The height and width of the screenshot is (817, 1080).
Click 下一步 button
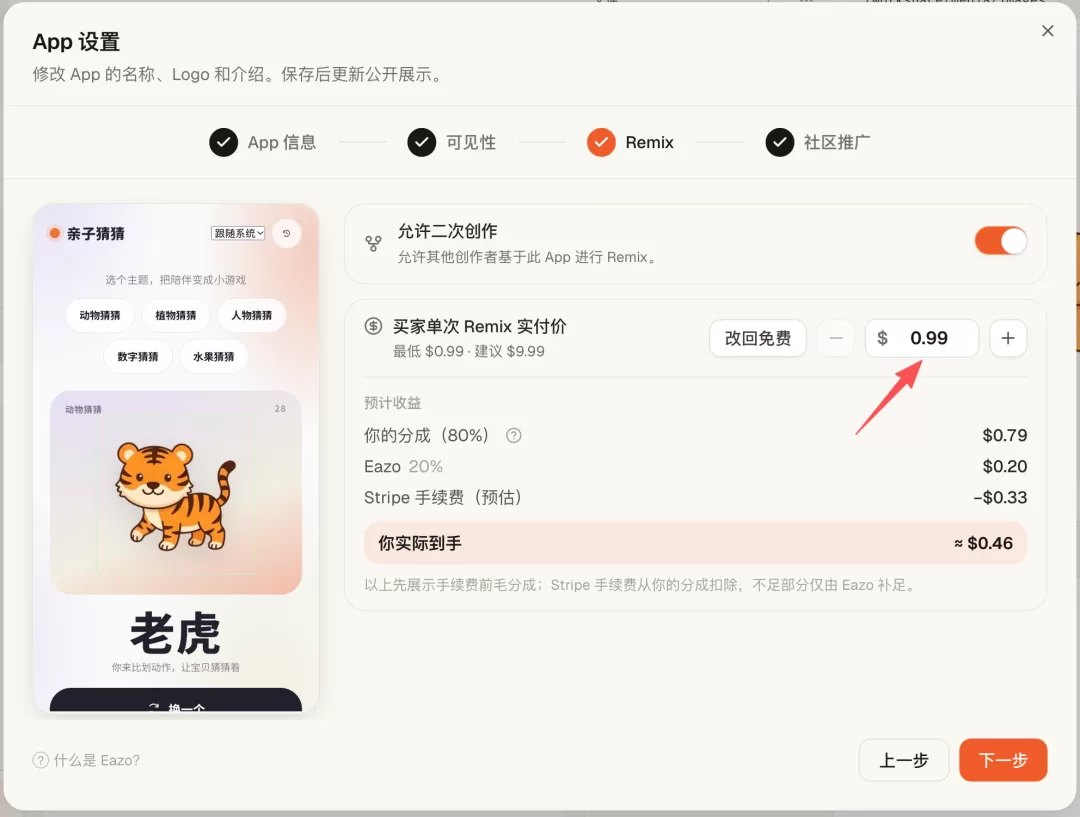pos(1003,760)
